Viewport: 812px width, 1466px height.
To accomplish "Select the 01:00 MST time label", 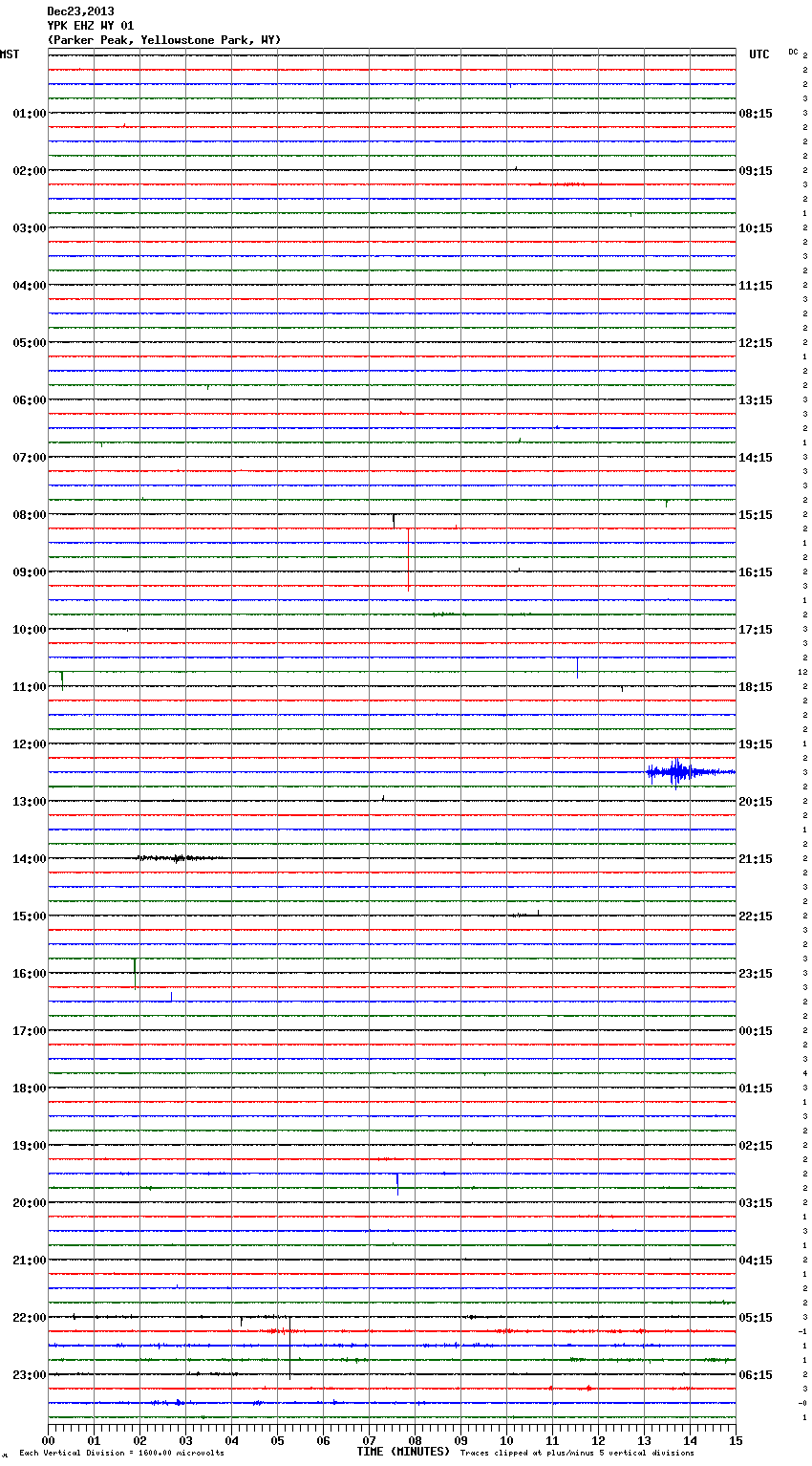I will coord(30,114).
